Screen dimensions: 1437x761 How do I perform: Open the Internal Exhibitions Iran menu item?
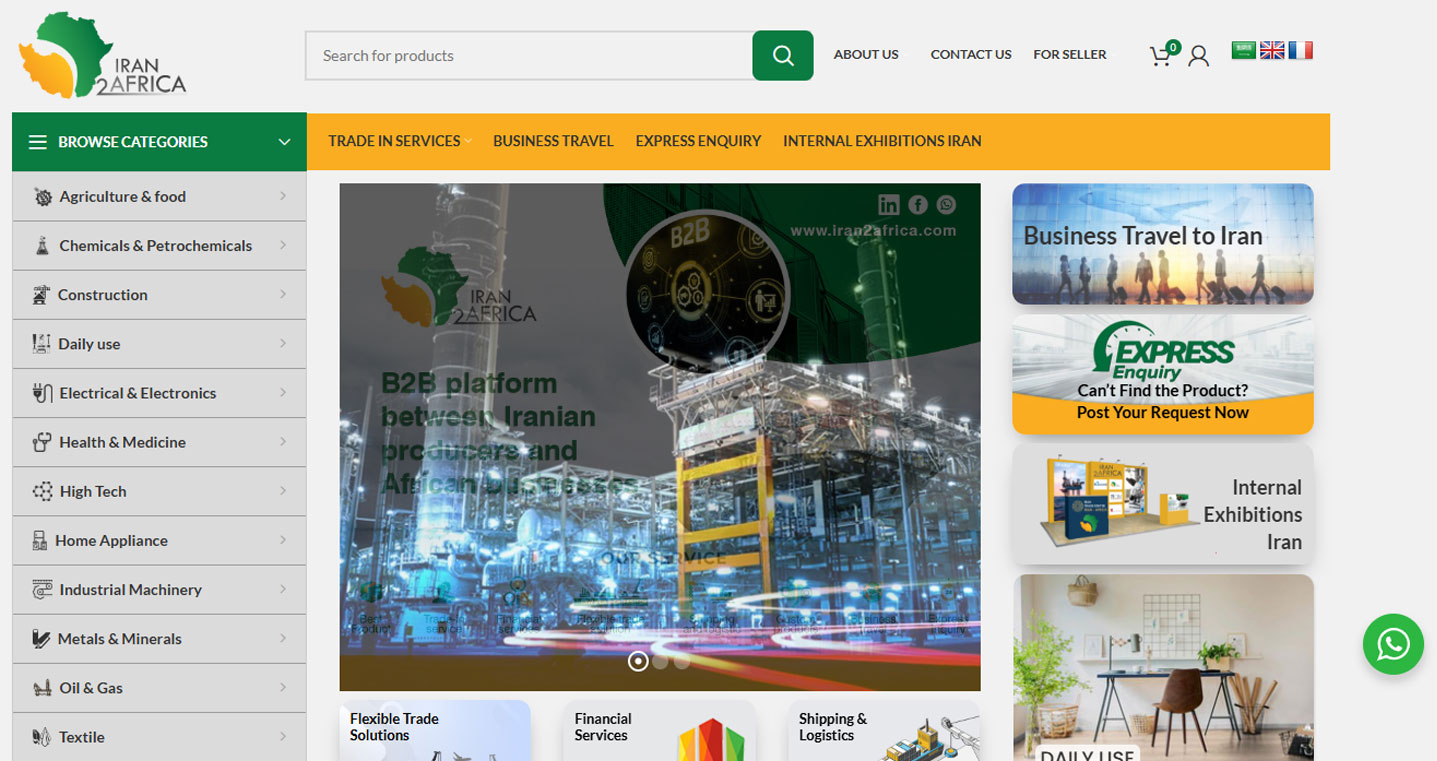882,142
